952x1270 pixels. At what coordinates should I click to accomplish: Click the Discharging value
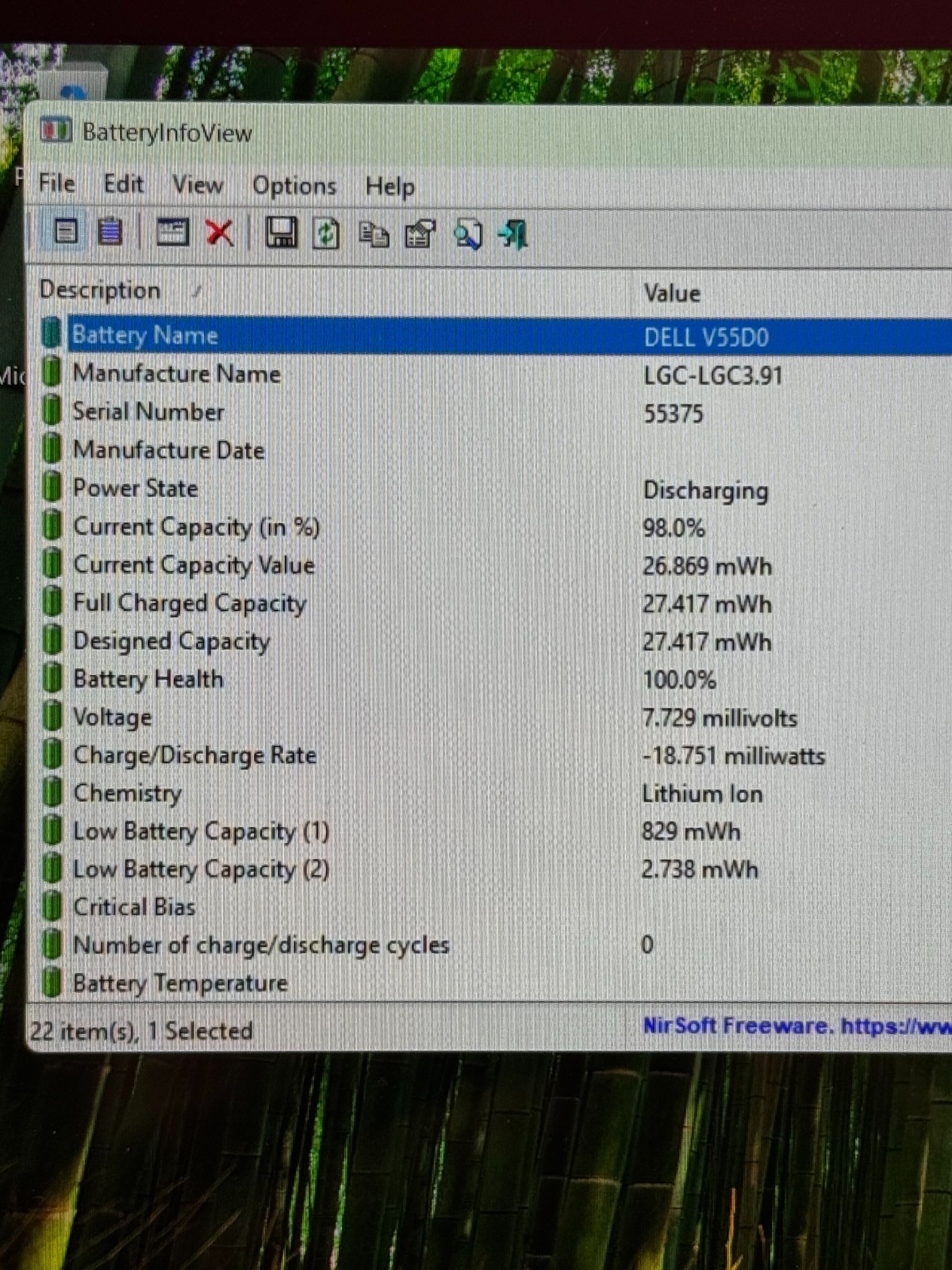(705, 491)
